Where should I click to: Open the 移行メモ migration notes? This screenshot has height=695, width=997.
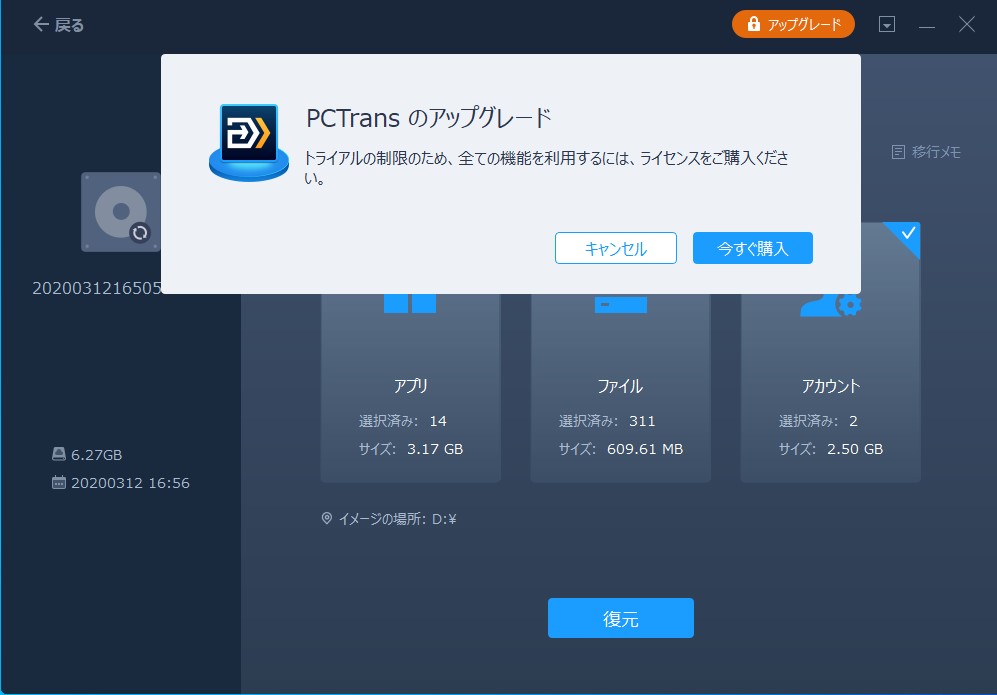click(x=926, y=152)
